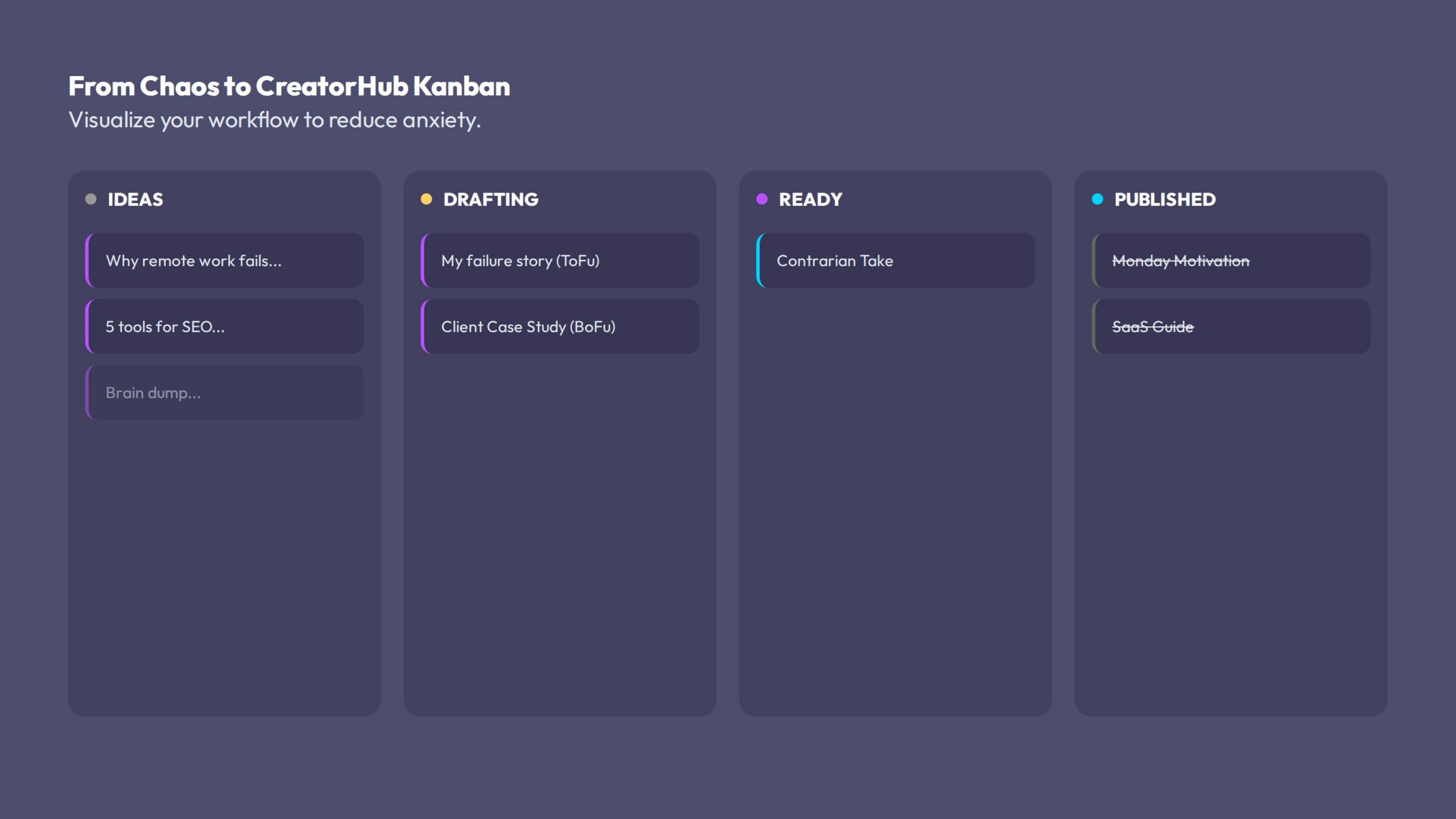Select the READY column tab
1456x819 pixels.
point(810,199)
